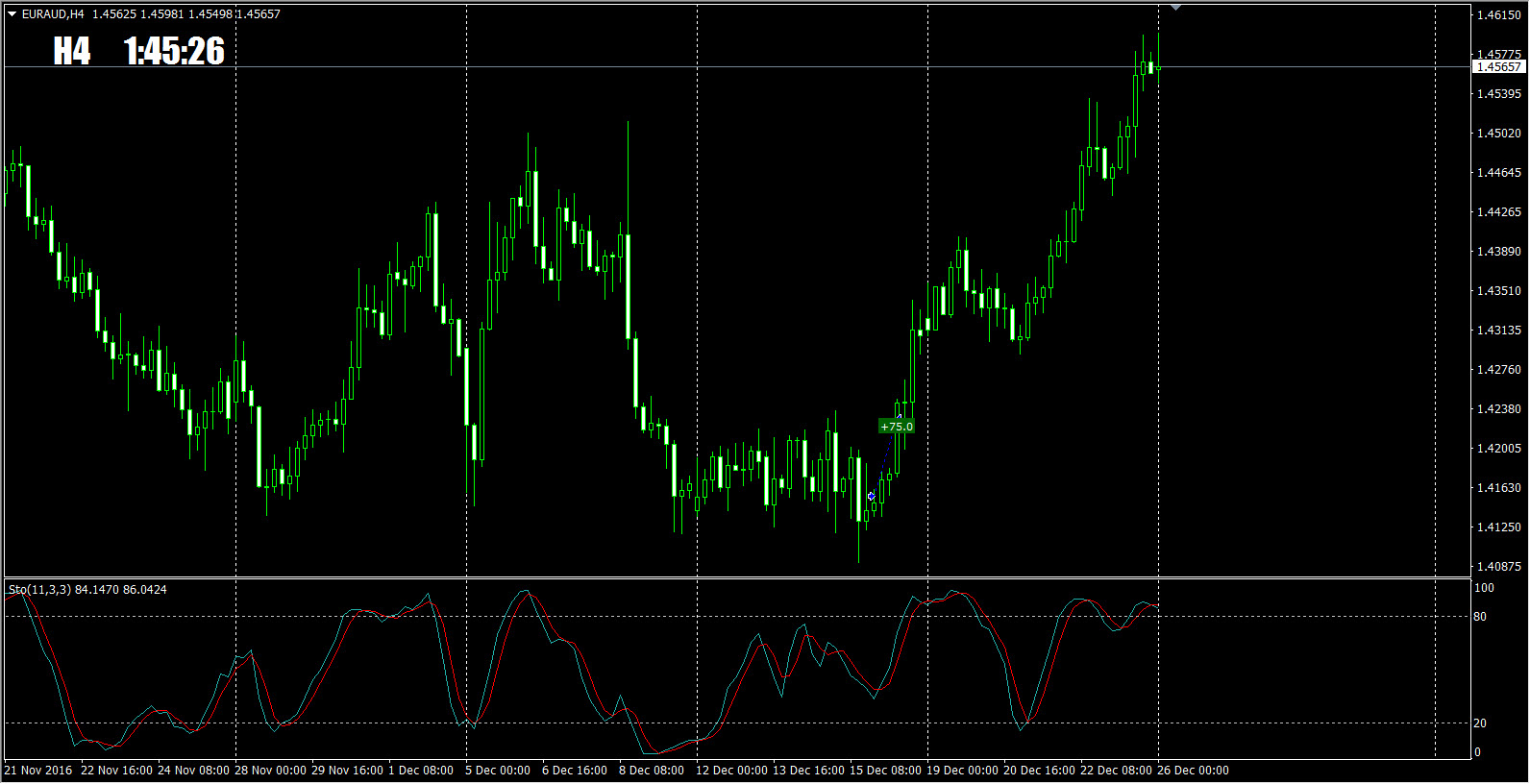Image resolution: width=1530 pixels, height=784 pixels.
Task: Click the 20 Dec 16:00 time label
Action: (1040, 771)
